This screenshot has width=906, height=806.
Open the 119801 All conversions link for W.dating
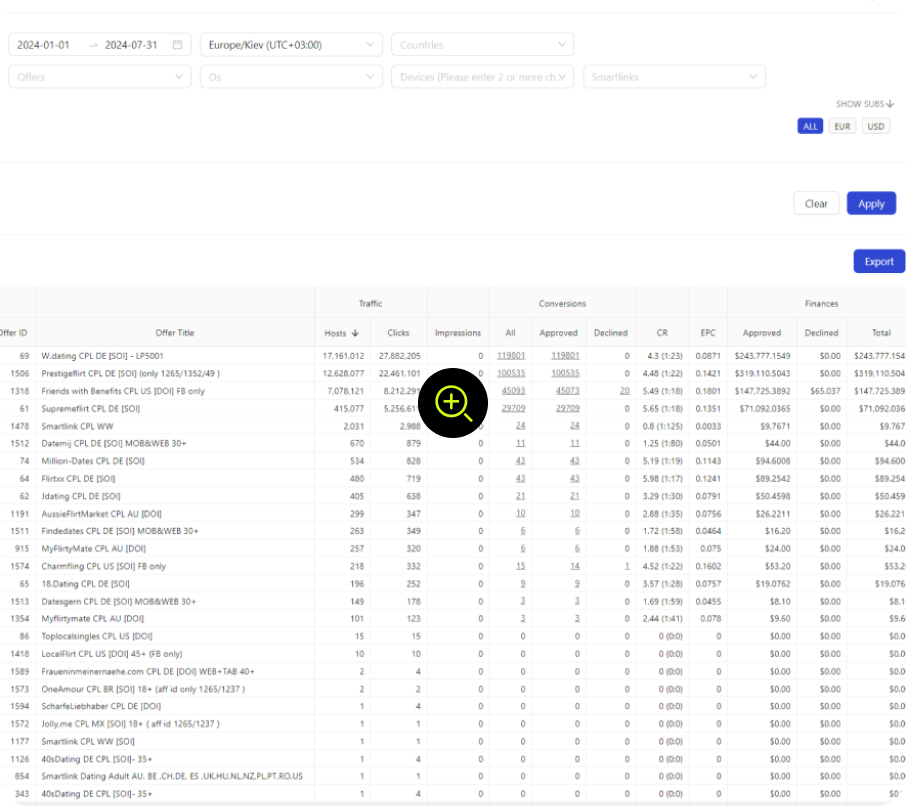tap(511, 356)
